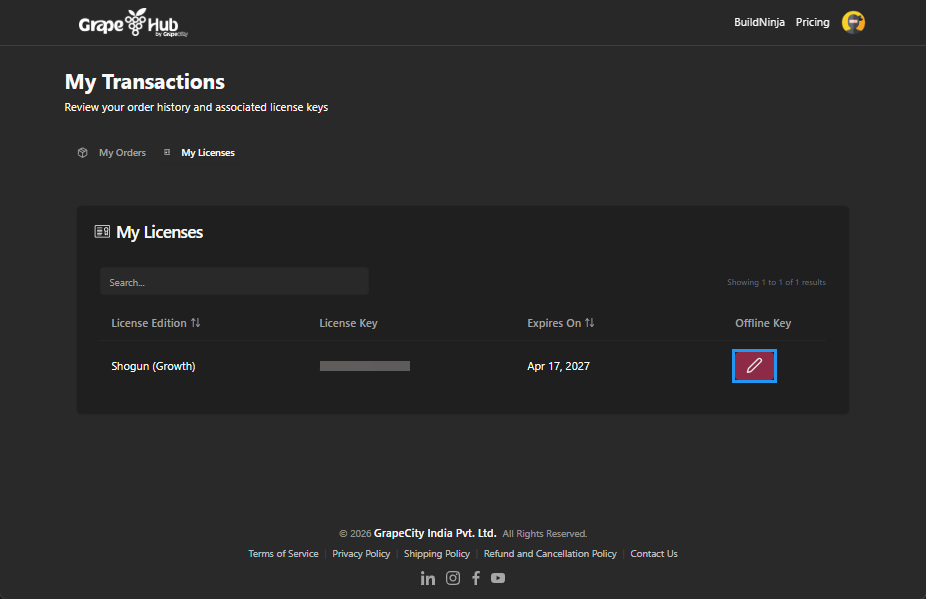Open the Instagram social icon

(453, 578)
